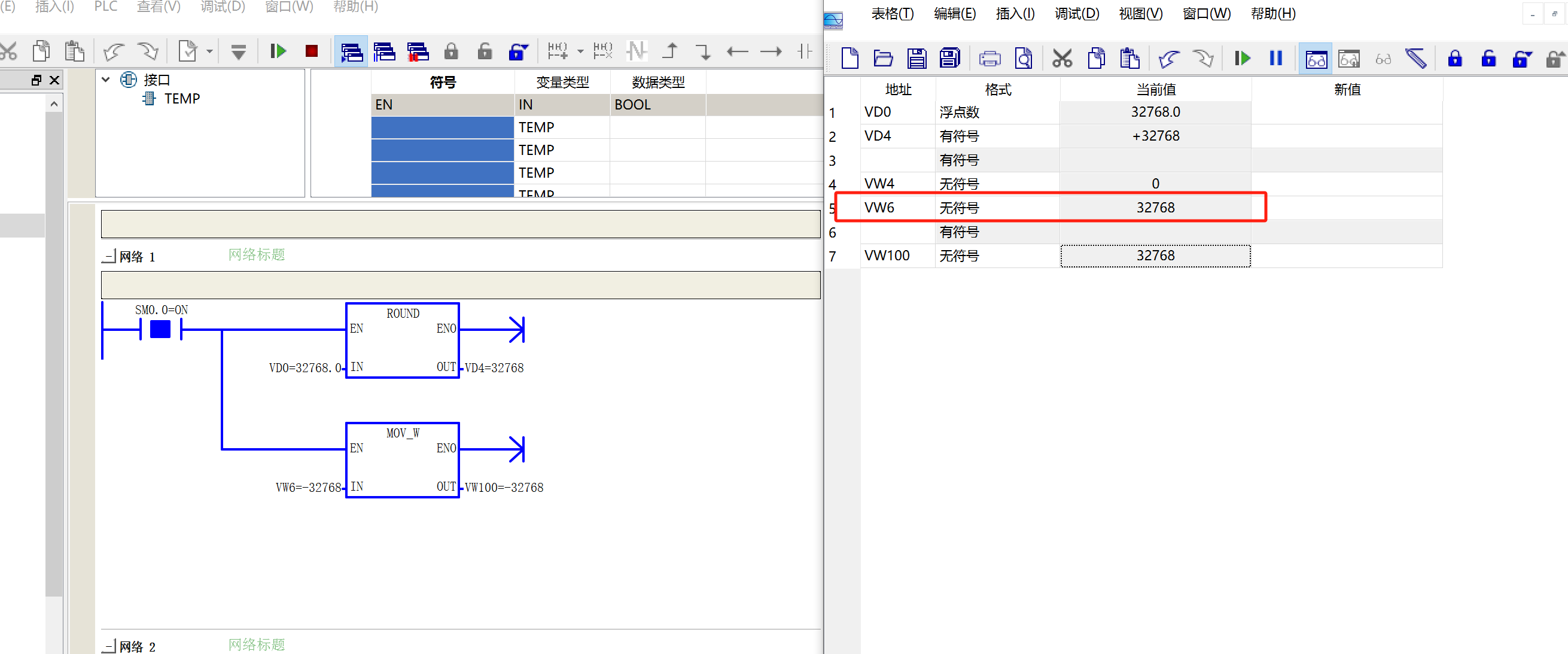Undo last action in ladder editor toolbar

113,51
